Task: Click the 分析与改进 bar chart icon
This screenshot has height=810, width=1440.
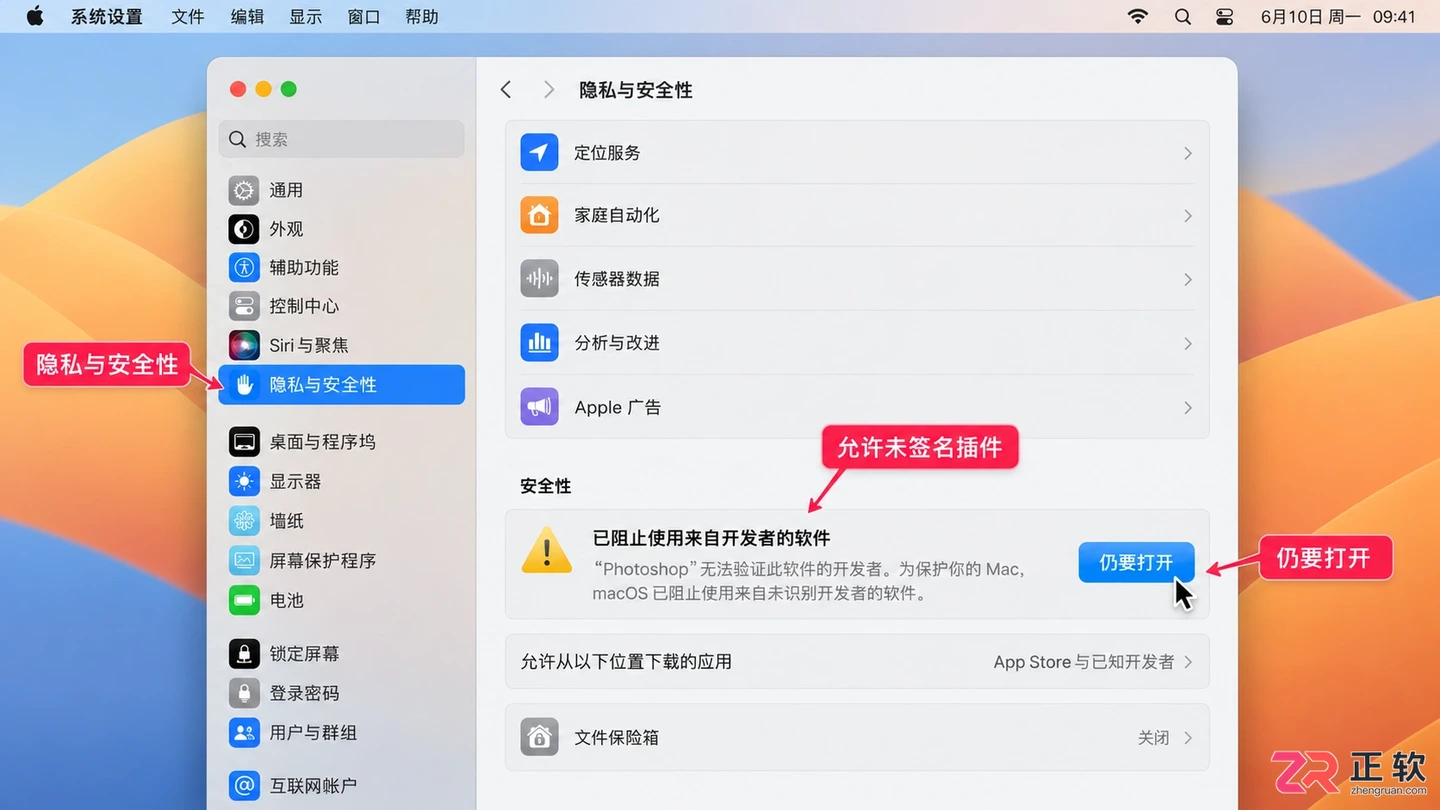Action: pos(539,343)
